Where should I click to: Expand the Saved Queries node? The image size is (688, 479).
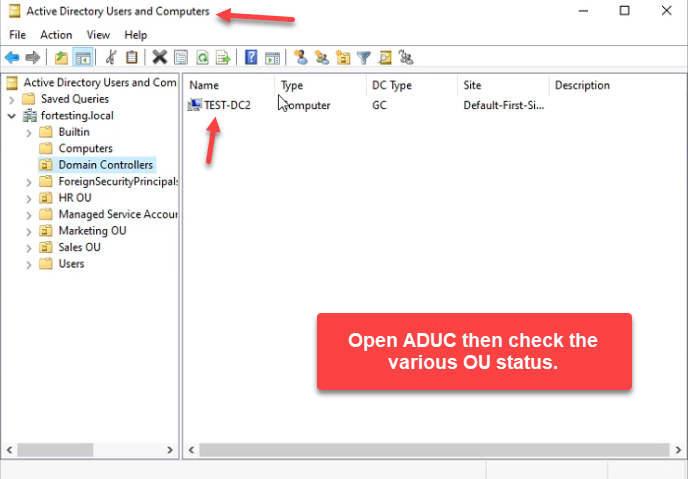point(12,100)
